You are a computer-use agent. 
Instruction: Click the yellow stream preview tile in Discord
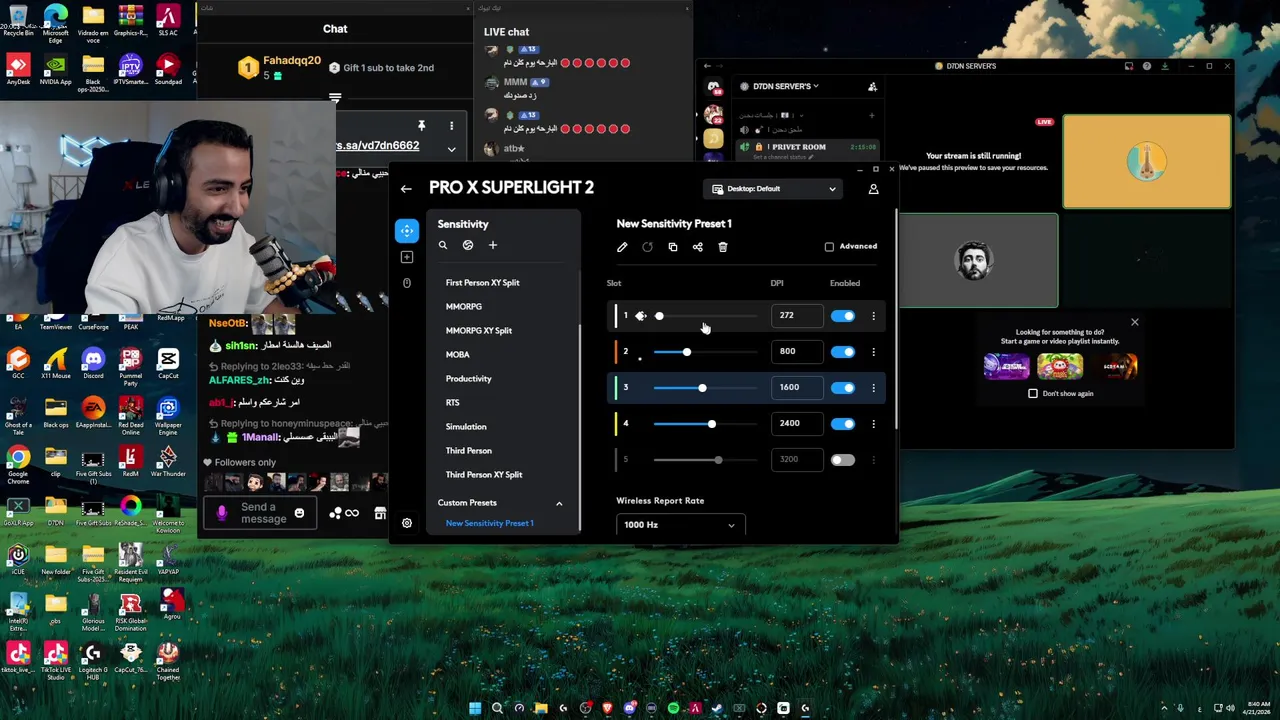tap(1147, 161)
